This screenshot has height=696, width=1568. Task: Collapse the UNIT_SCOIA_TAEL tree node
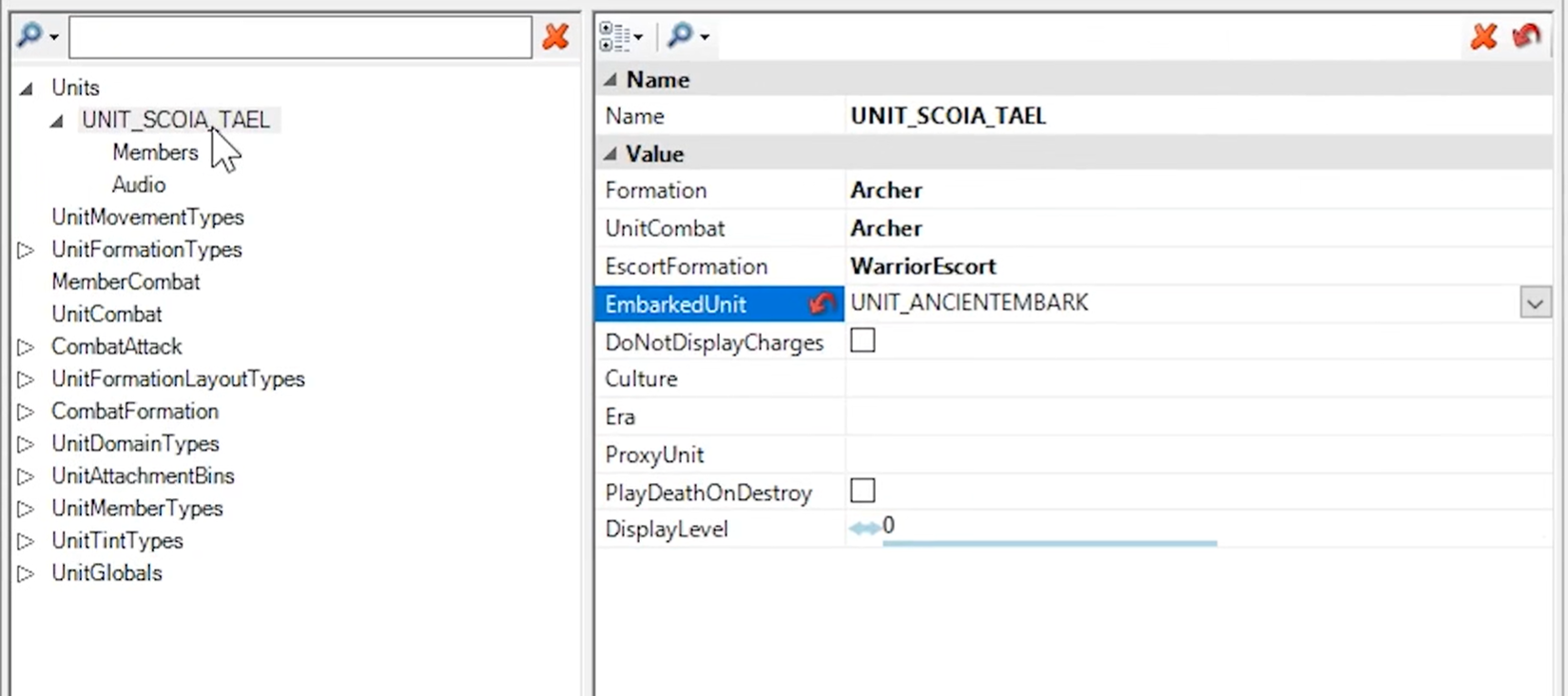click(57, 121)
